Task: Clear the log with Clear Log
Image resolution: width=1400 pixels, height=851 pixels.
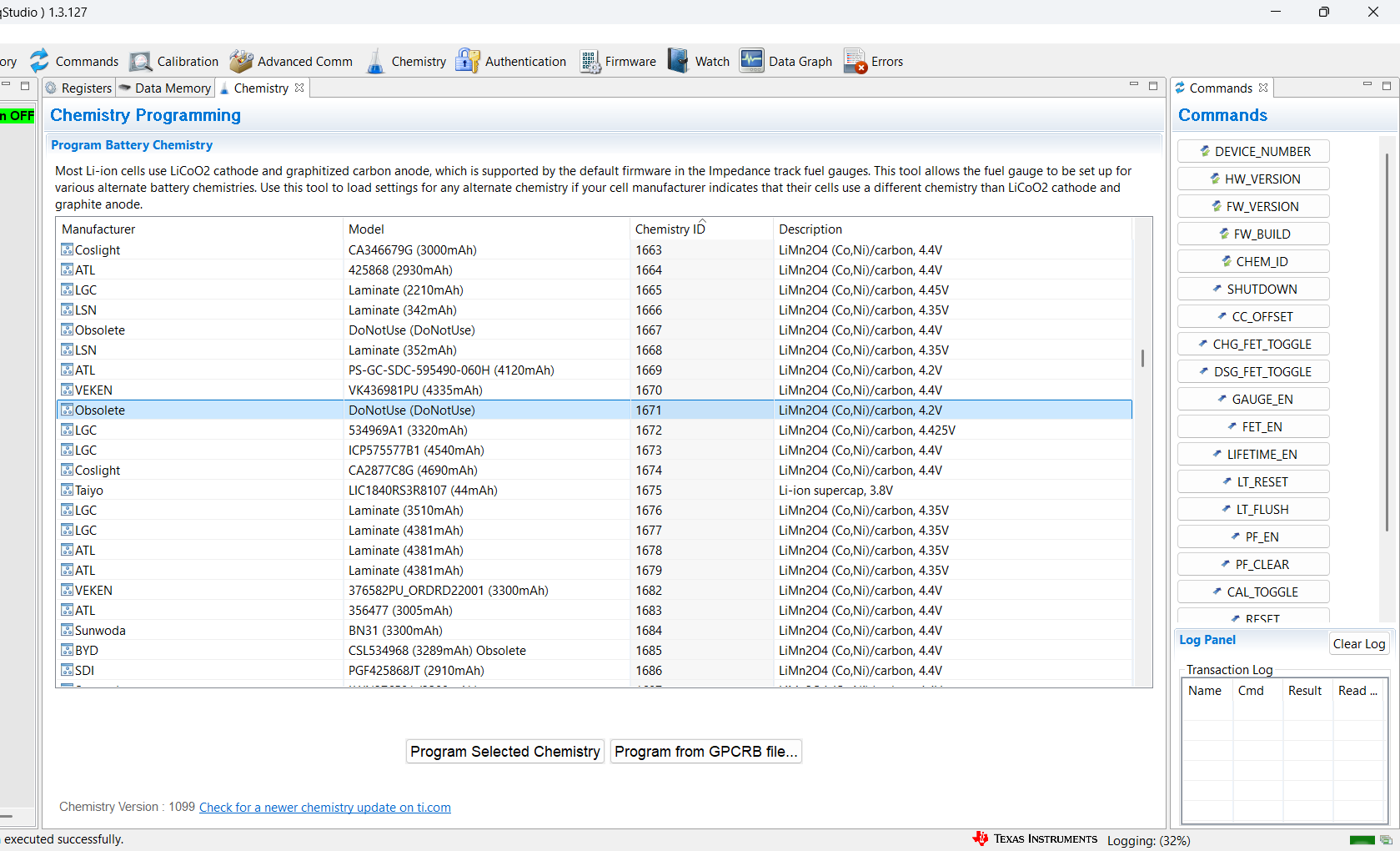Action: (x=1359, y=643)
